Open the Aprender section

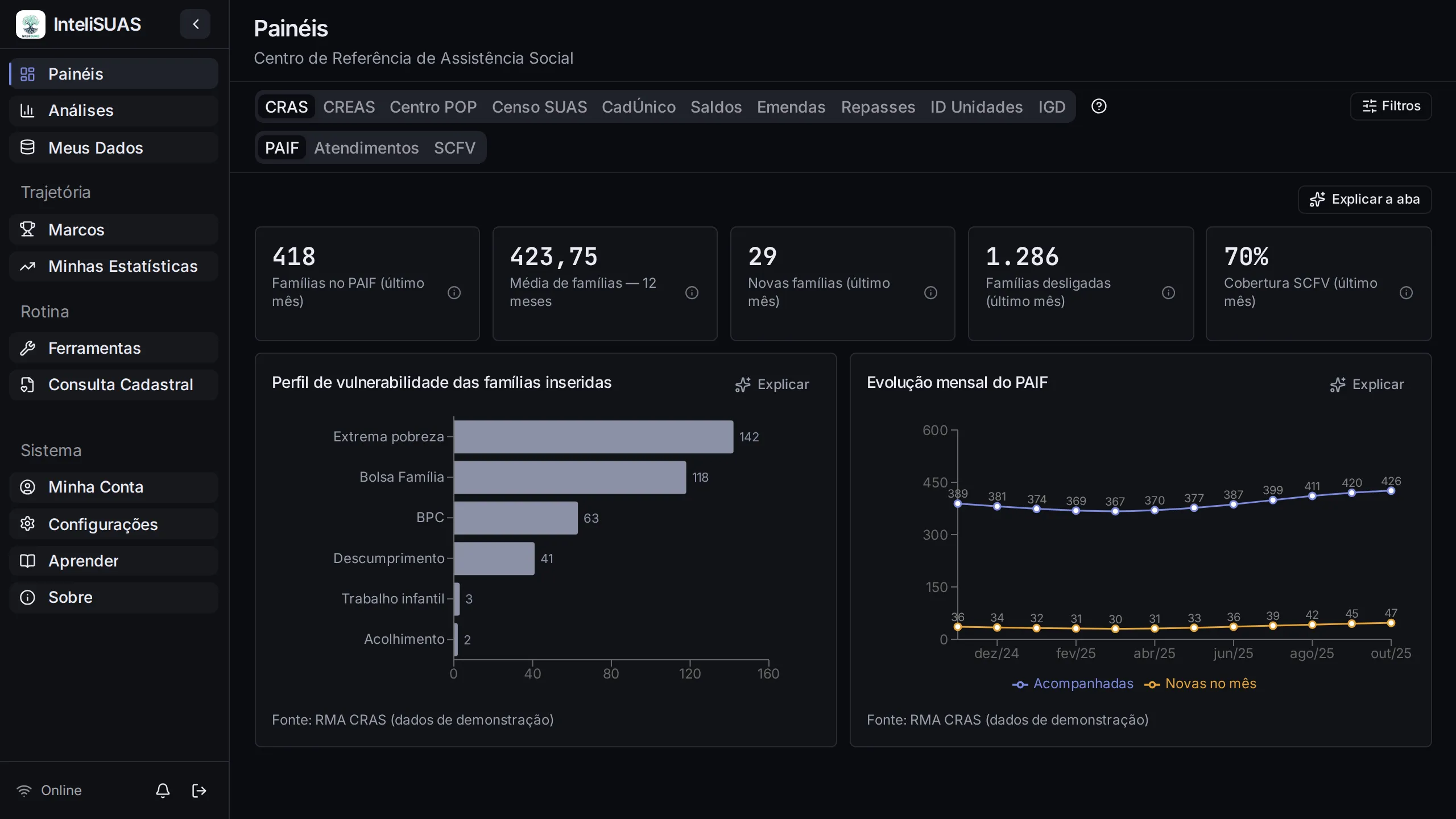coord(114,561)
